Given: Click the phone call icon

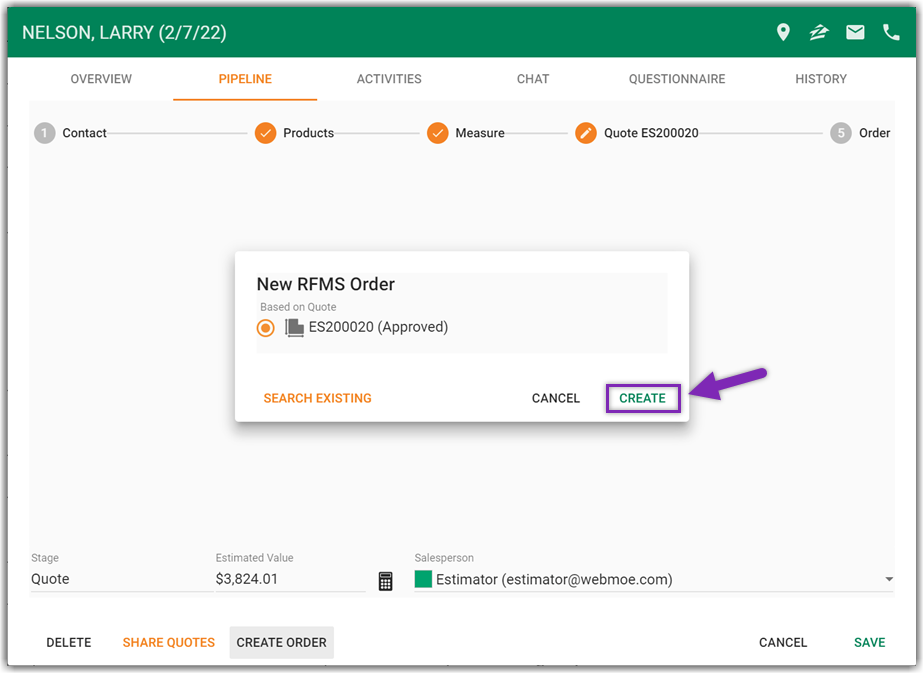Looking at the screenshot, I should point(891,32).
